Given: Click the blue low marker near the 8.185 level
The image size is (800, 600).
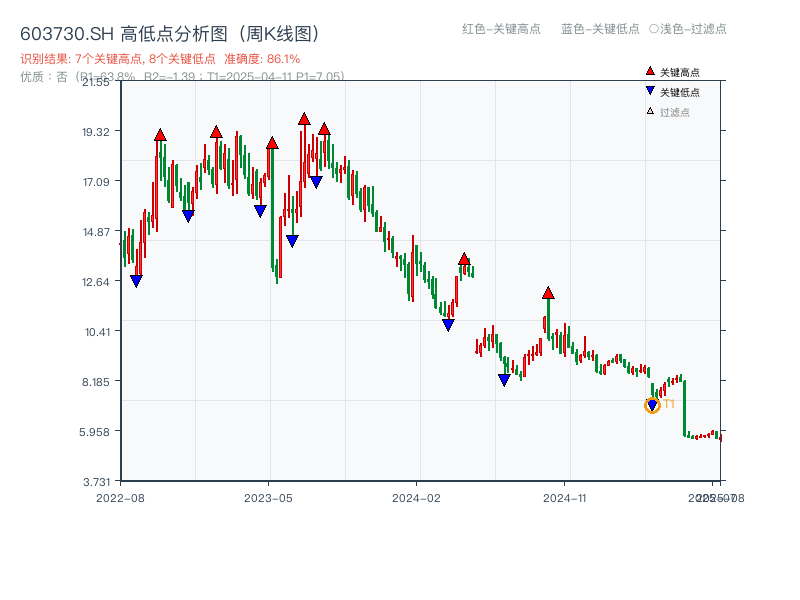Looking at the screenshot, I should (x=504, y=379).
